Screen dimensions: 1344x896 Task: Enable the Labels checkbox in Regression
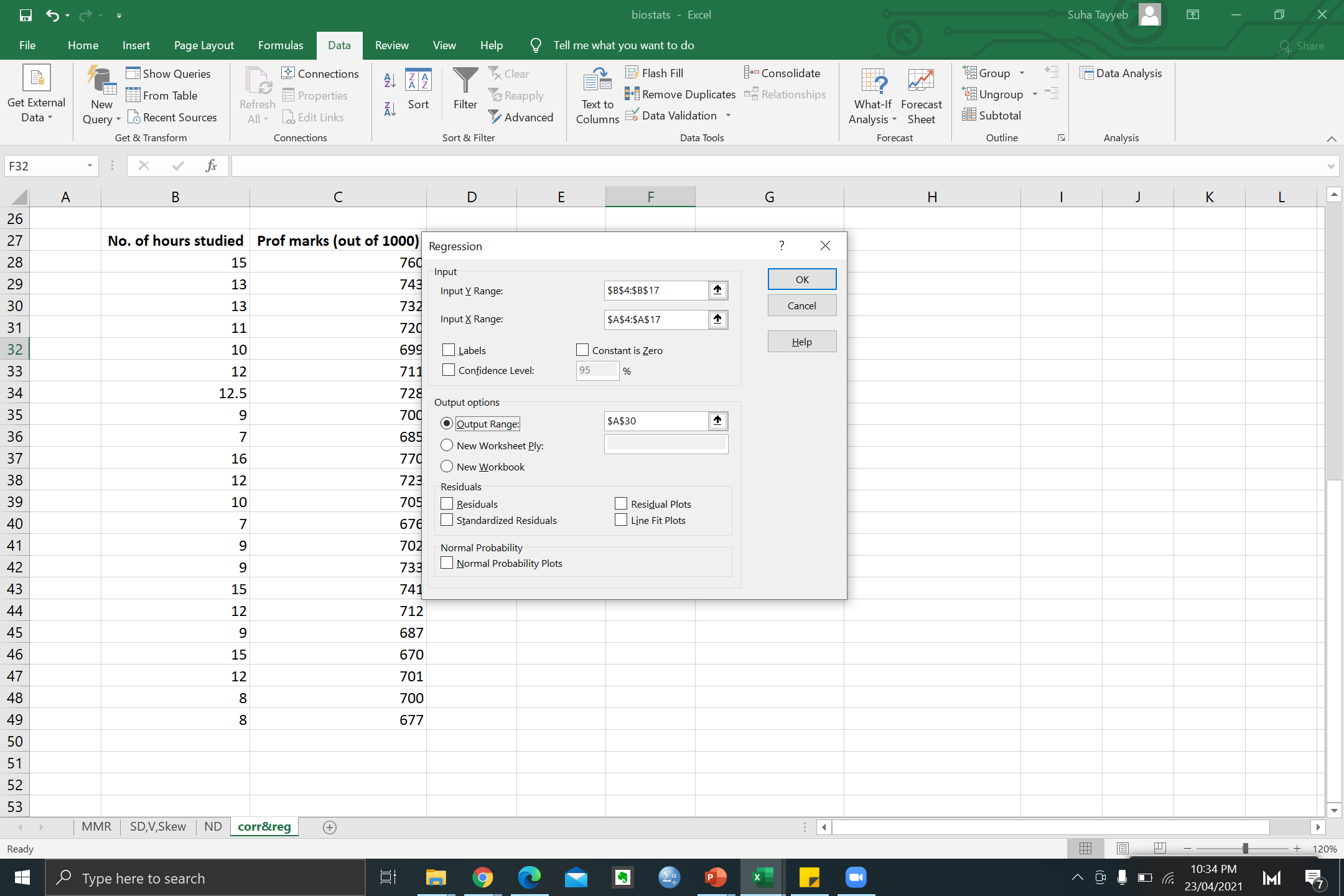coord(447,349)
